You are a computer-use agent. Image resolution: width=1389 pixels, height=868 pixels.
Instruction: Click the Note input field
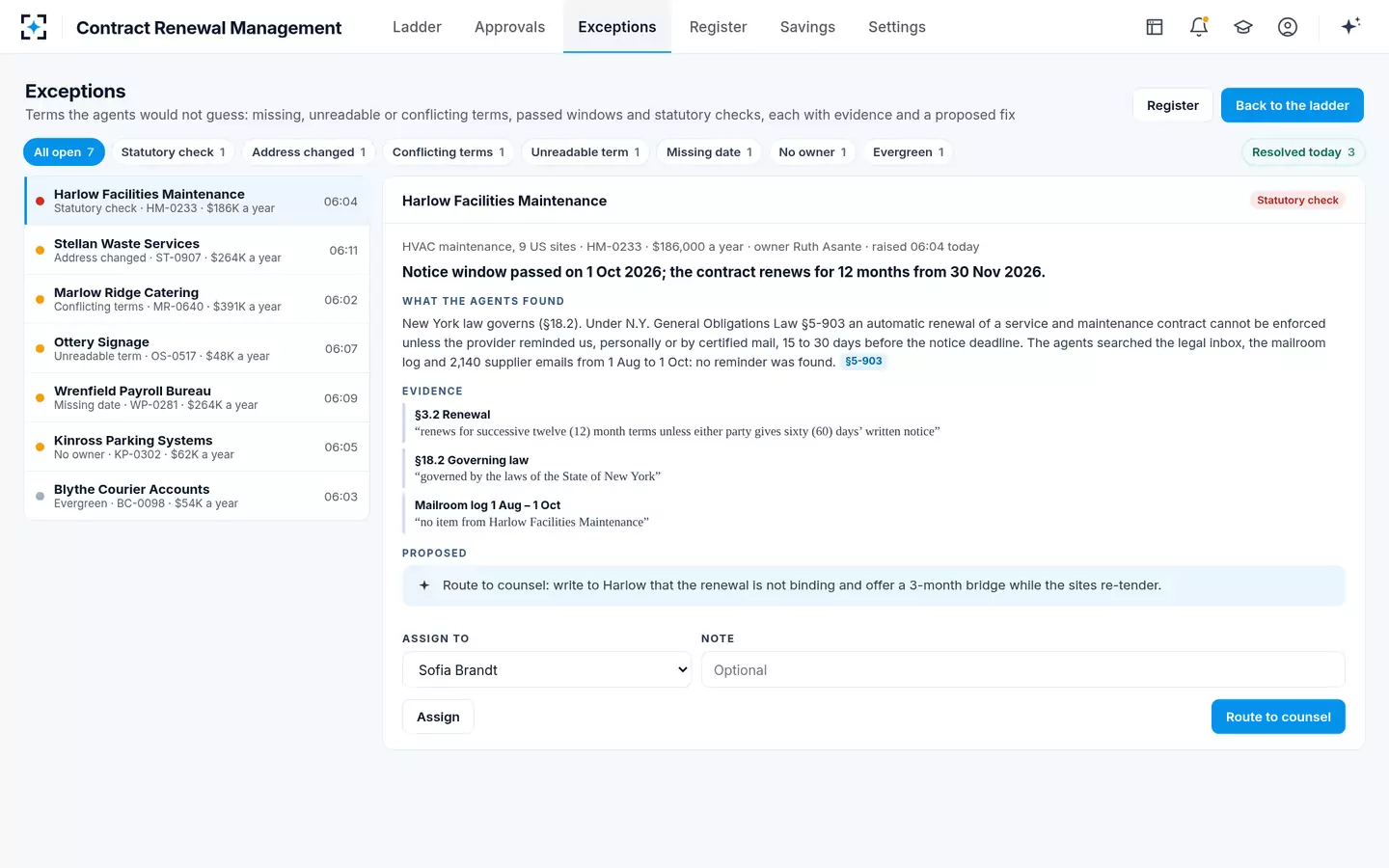coord(1023,669)
